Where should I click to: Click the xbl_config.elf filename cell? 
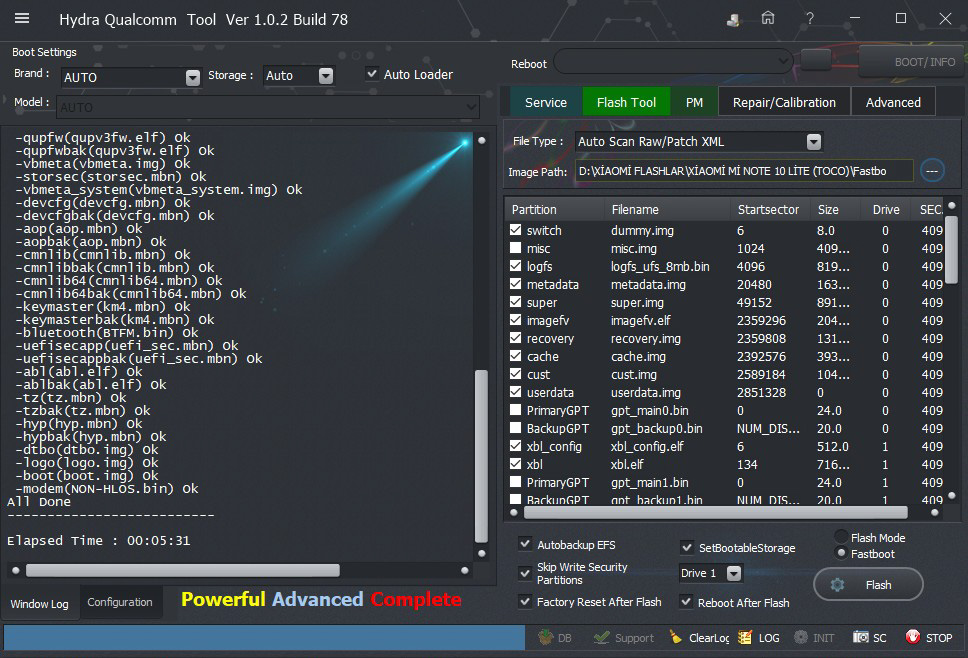pyautogui.click(x=647, y=446)
